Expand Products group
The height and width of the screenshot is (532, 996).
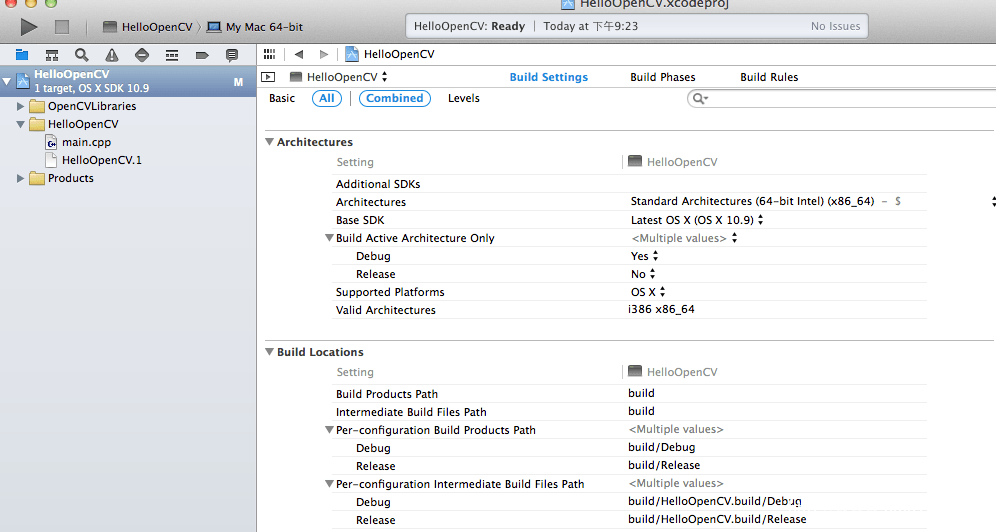coord(20,178)
